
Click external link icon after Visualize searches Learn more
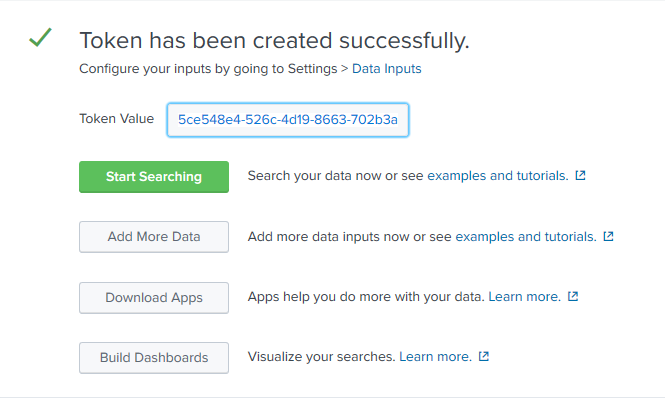[x=484, y=356]
